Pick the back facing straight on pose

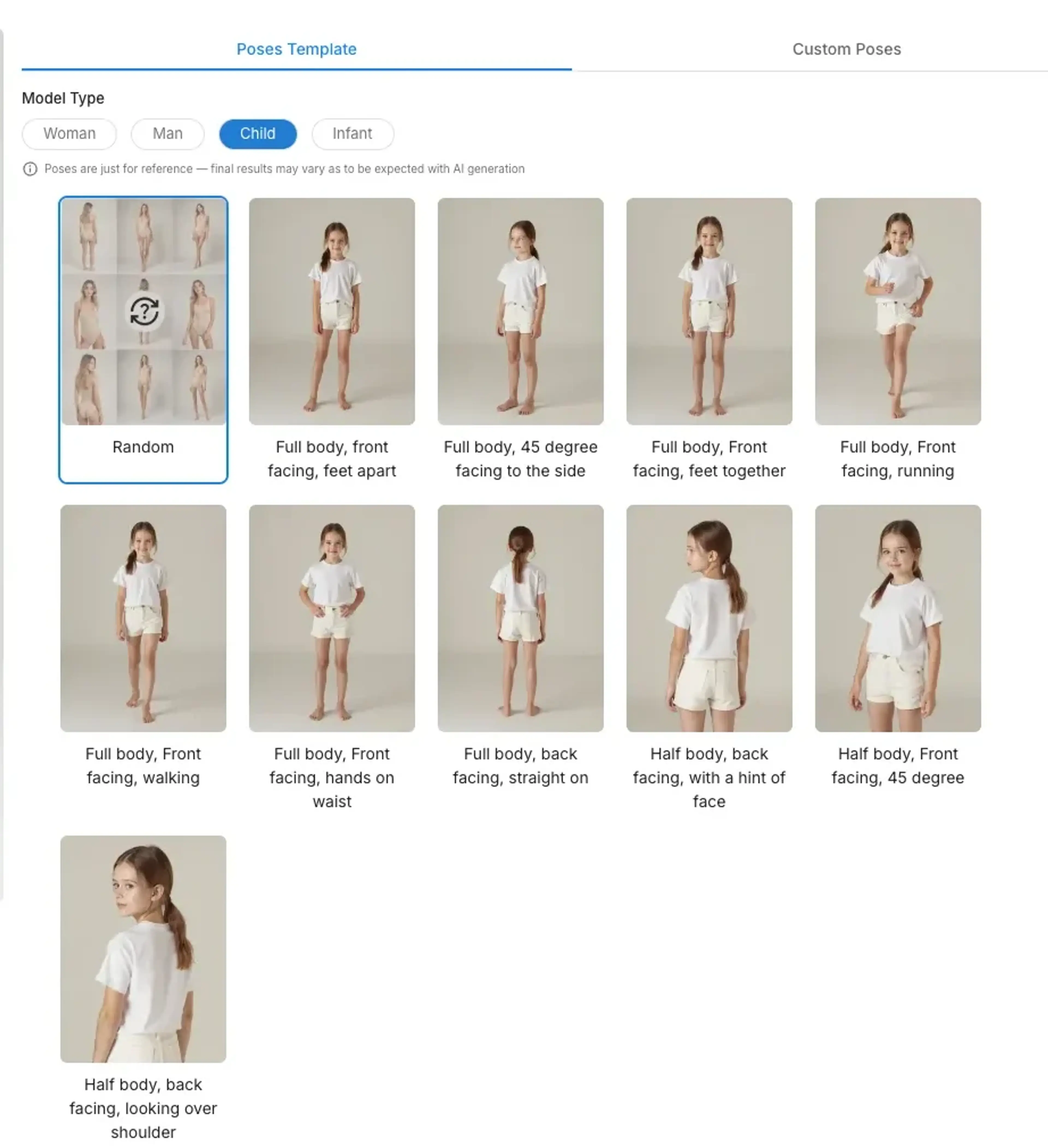[x=520, y=618]
